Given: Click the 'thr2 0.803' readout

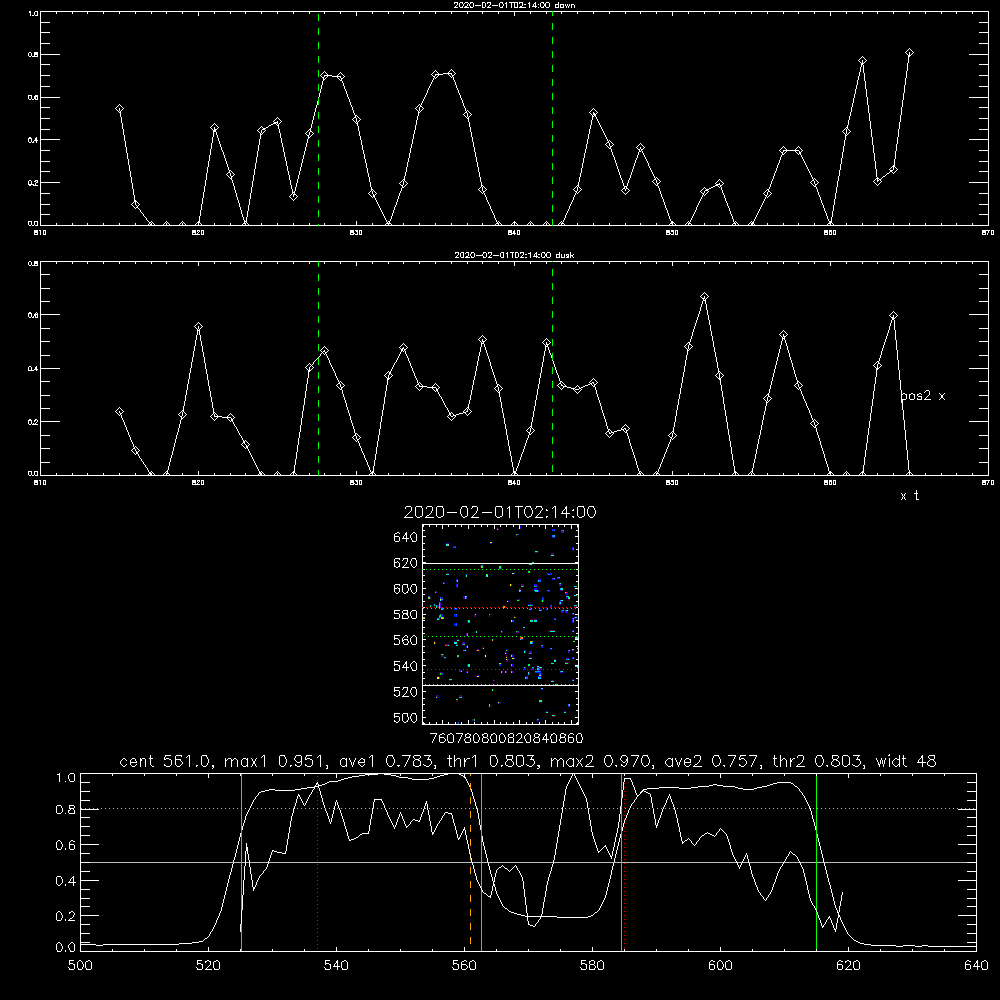Looking at the screenshot, I should (x=817, y=761).
